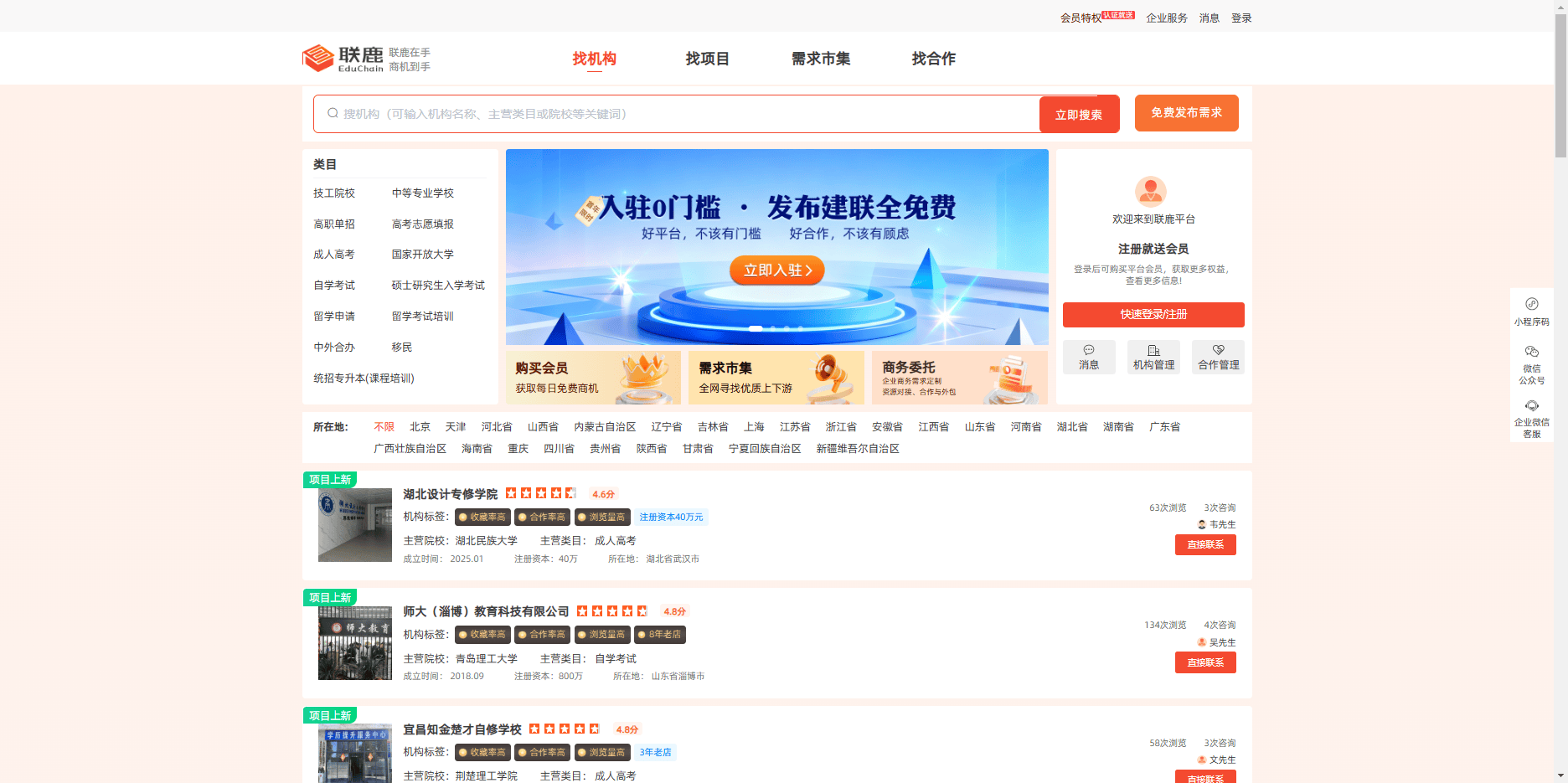This screenshot has height=783, width=1568.
Task: Open the 湖北设计专修学院 listing title
Action: click(450, 494)
